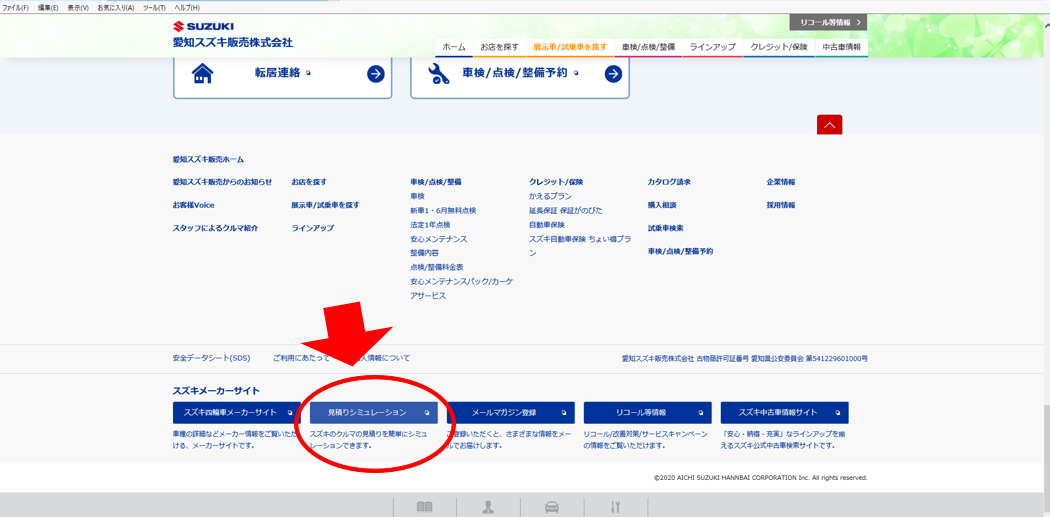Open スズキ自動車保険 ちょい得プラン link

pyautogui.click(x=580, y=246)
